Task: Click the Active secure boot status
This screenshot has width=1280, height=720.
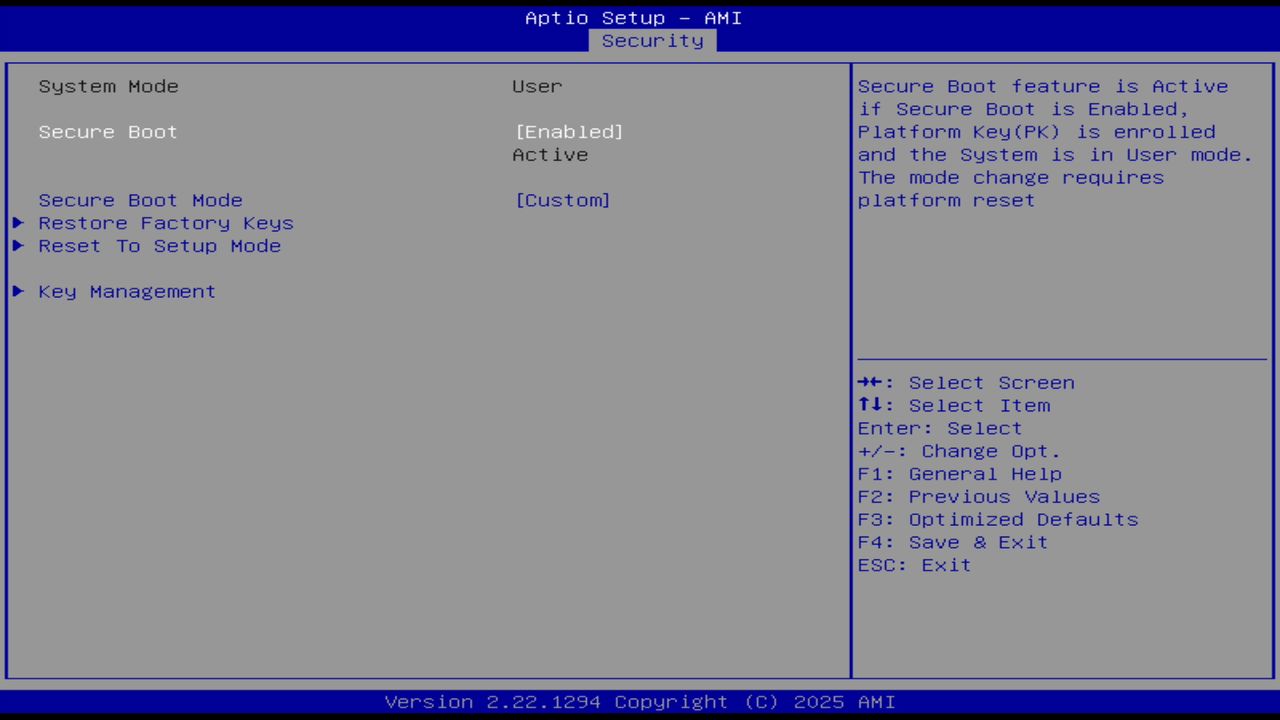Action: (x=550, y=154)
